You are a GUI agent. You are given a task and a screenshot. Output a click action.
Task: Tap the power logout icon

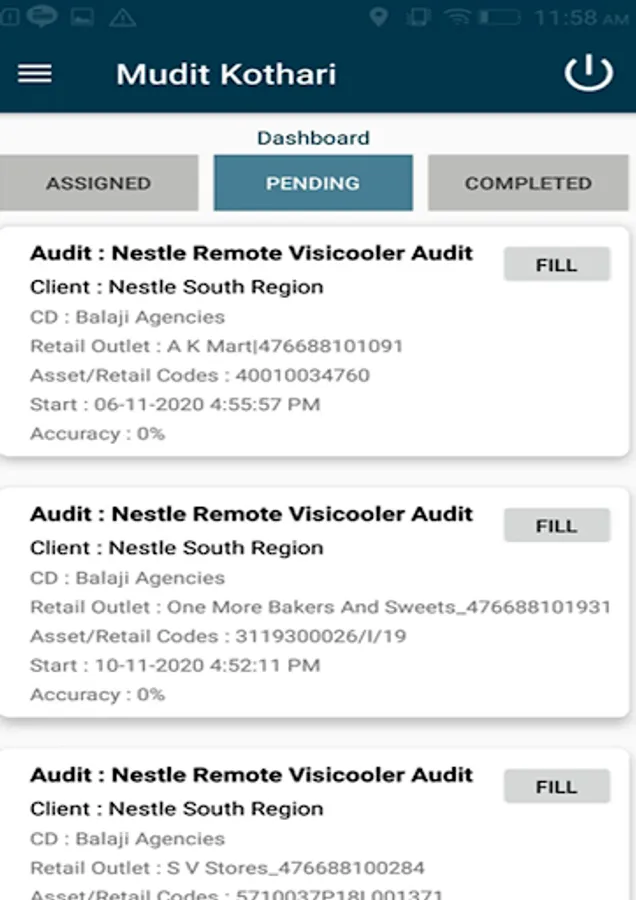tap(588, 74)
